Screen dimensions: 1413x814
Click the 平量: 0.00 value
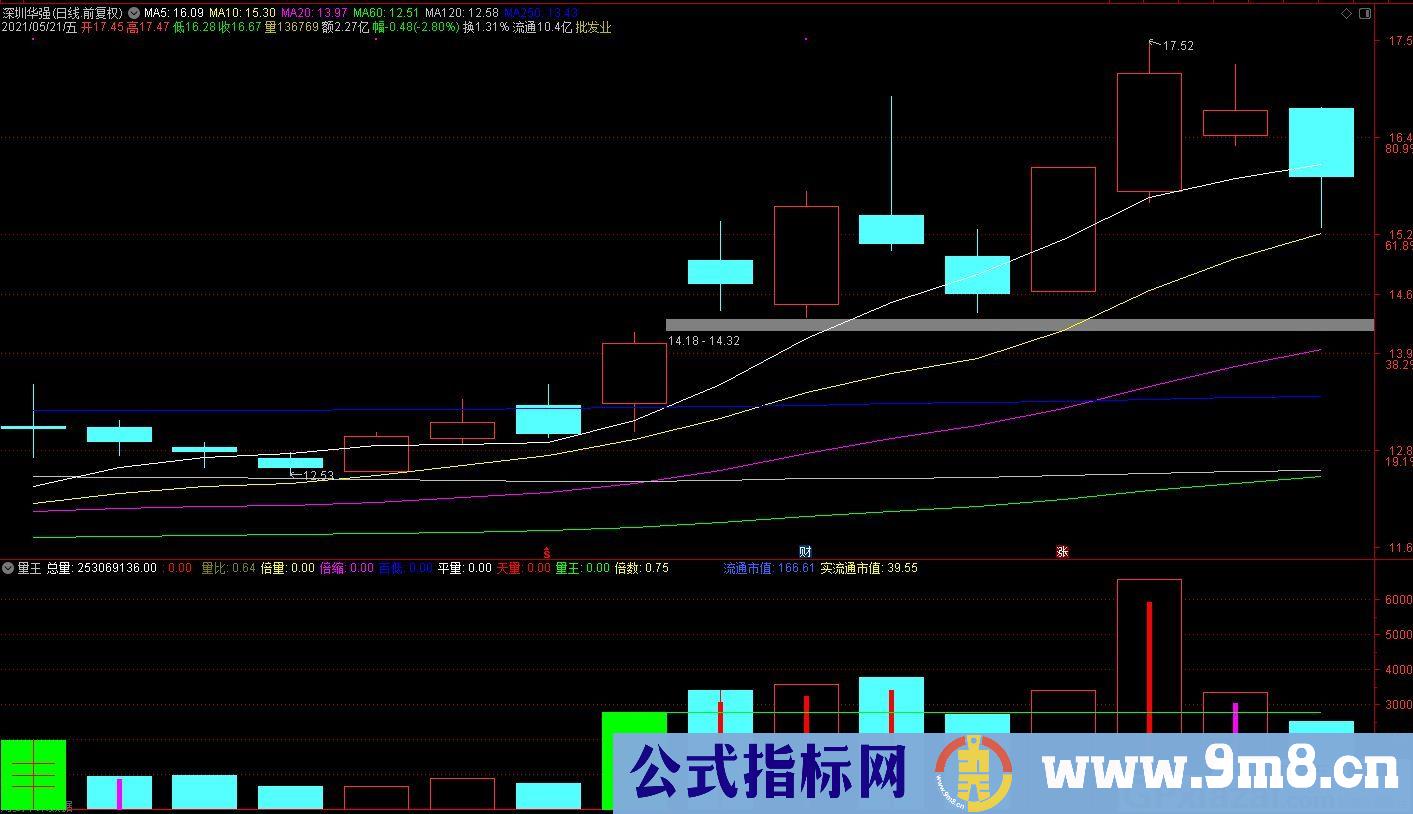(465, 568)
